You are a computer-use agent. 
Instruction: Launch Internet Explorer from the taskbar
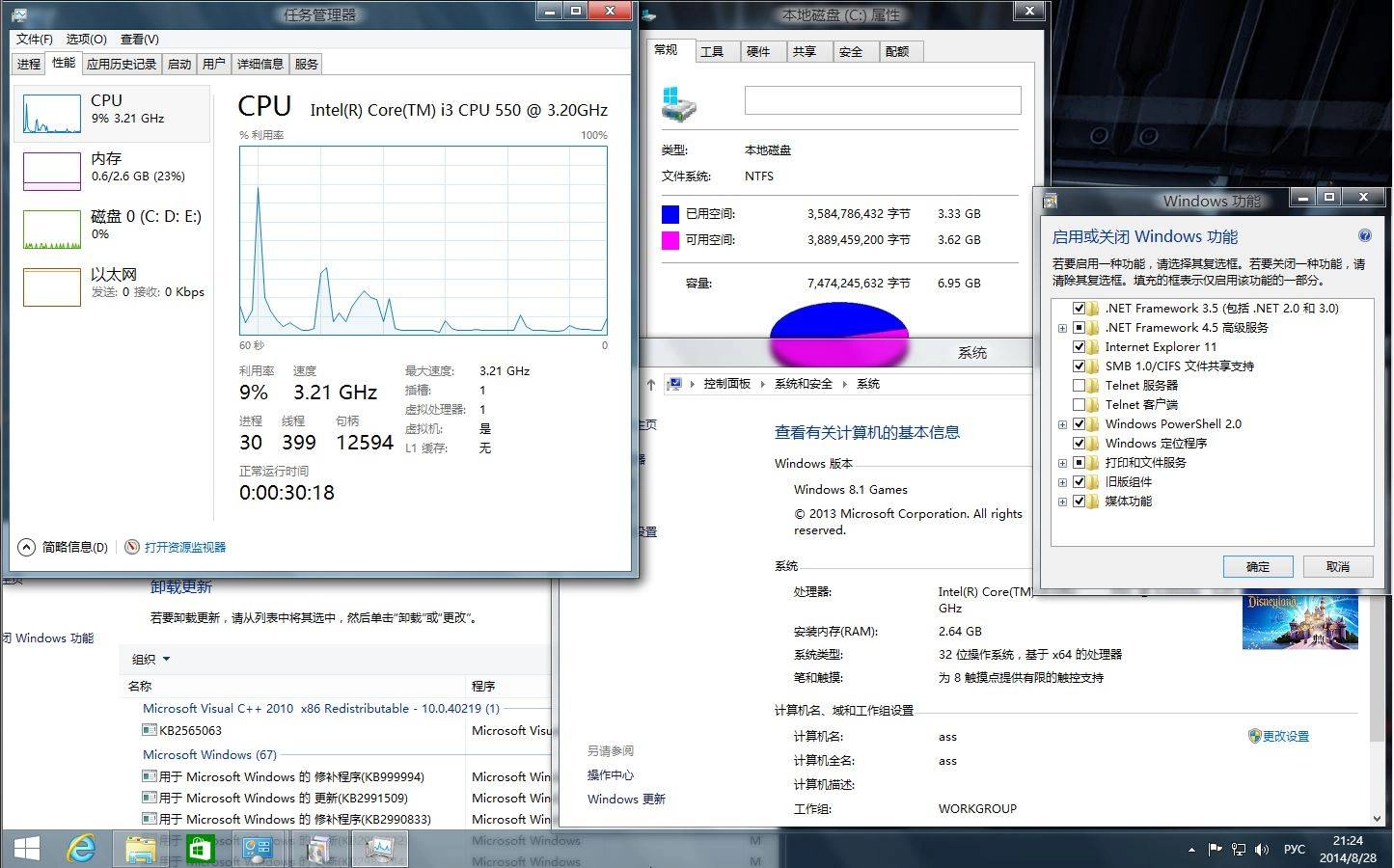(82, 849)
